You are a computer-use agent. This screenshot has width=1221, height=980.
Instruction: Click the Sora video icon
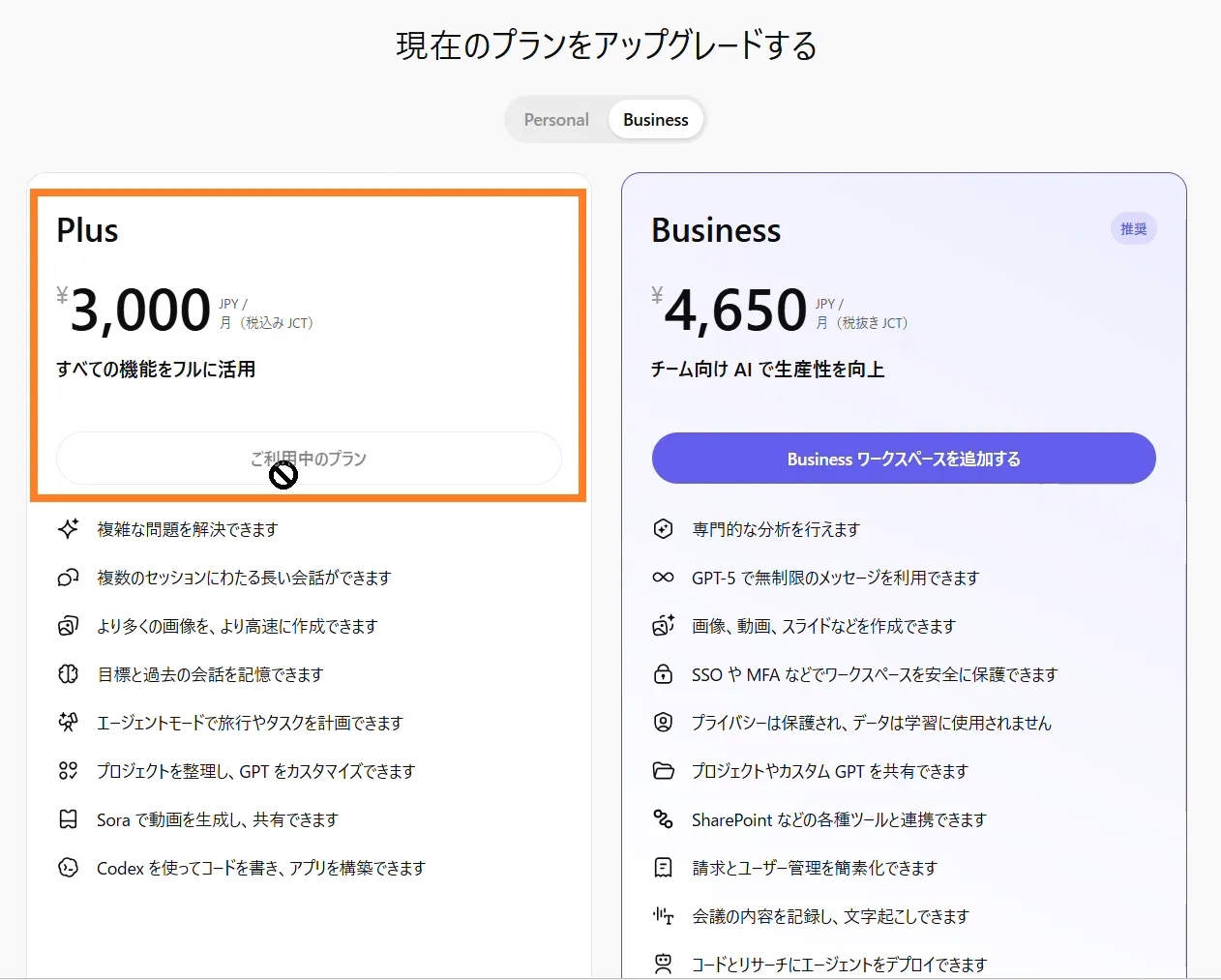click(68, 819)
